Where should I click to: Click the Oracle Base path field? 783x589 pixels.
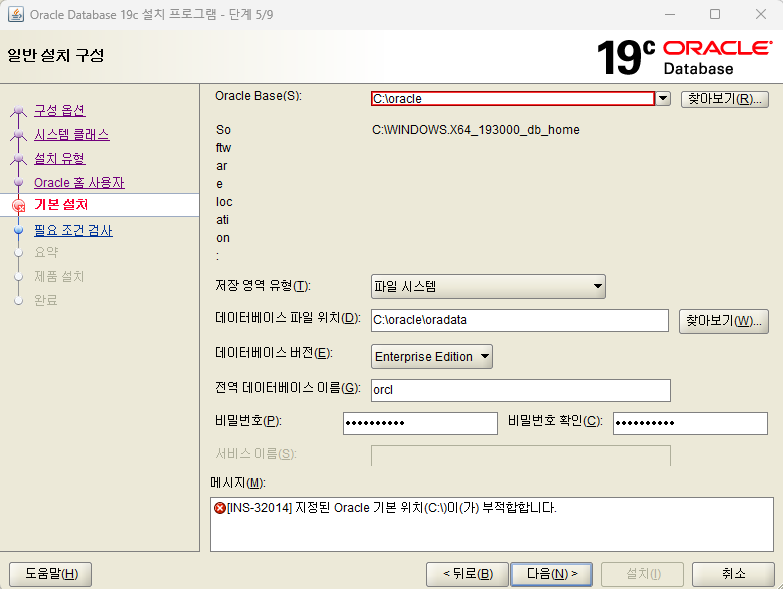click(x=513, y=99)
